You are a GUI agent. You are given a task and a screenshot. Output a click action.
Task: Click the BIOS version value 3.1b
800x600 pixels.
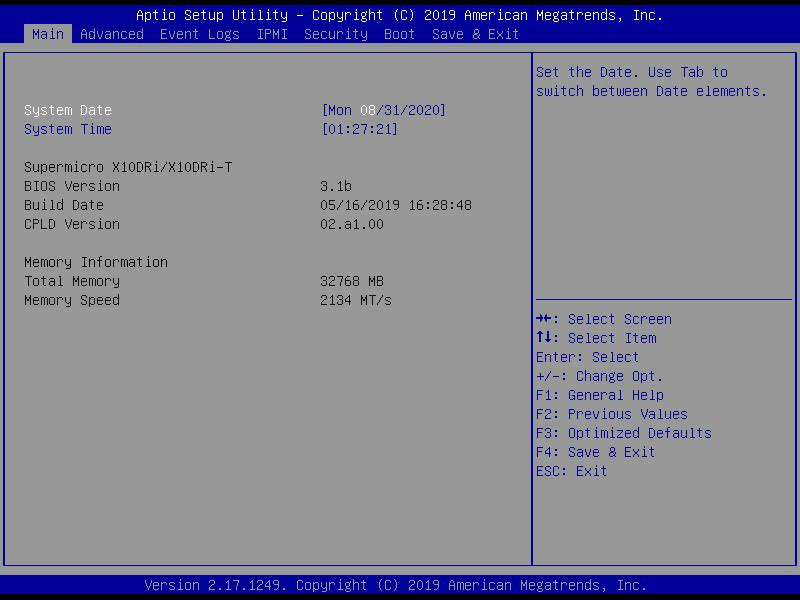tap(336, 186)
